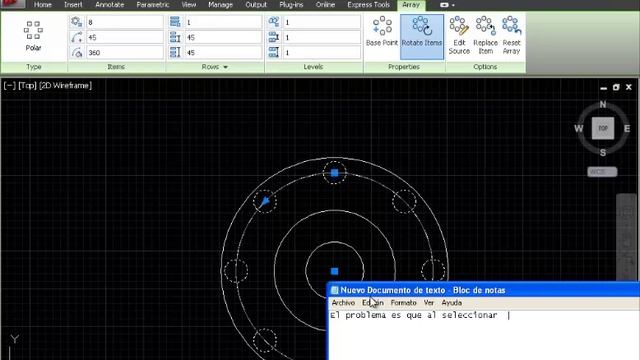Minimize the drawing viewport window
Screen dimensions: 640x360
pos(604,88)
